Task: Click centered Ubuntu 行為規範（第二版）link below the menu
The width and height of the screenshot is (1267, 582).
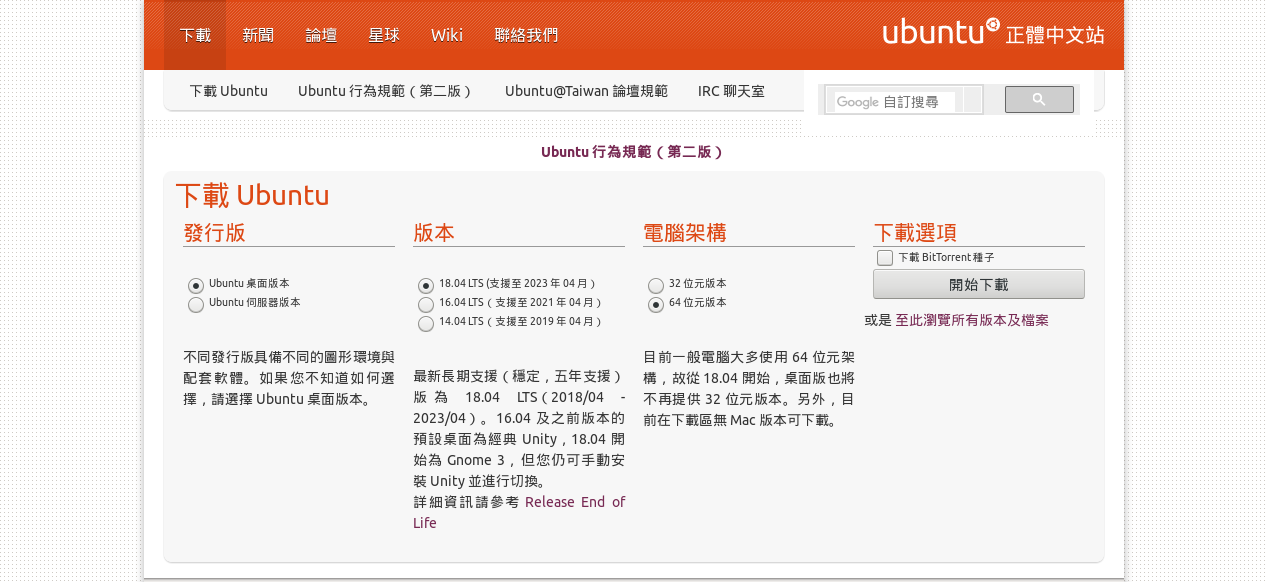Action: click(633, 152)
